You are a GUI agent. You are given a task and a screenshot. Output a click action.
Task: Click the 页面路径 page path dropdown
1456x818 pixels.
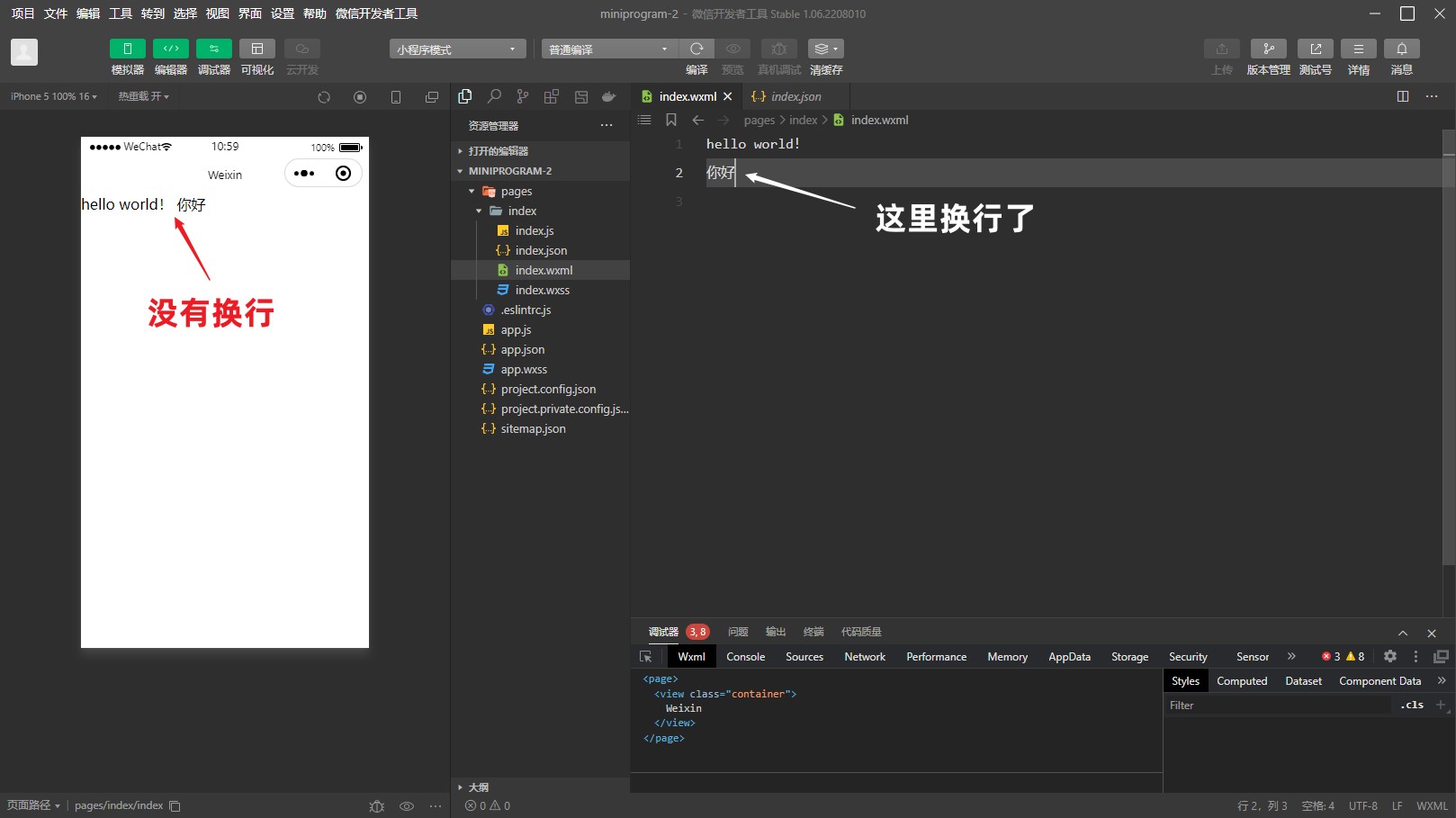(x=33, y=805)
